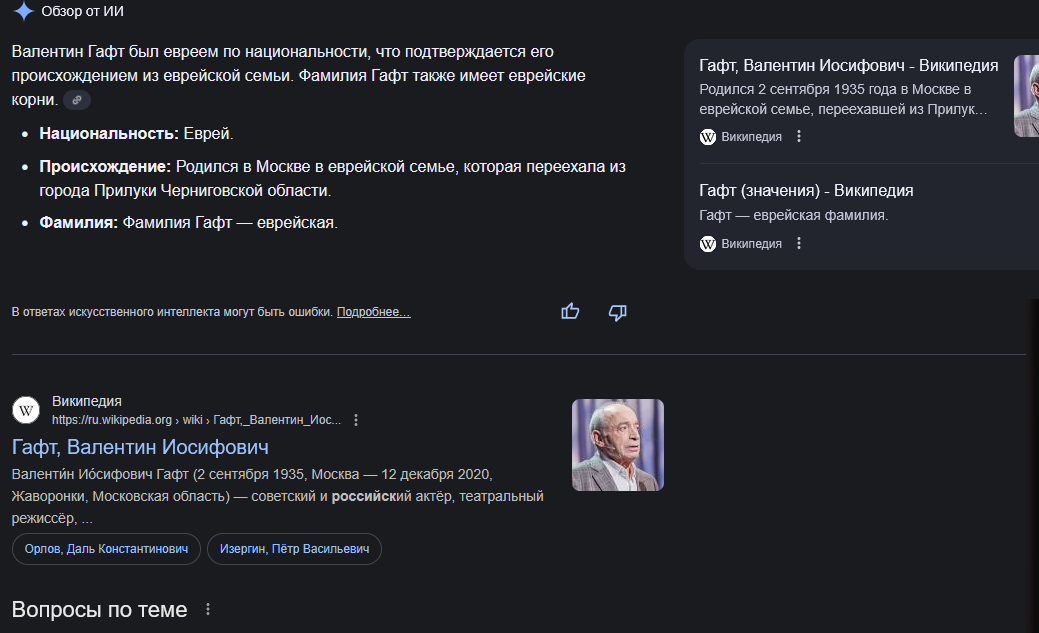
Task: Click the Valentin Gaft photo thumbnail
Action: click(x=618, y=445)
